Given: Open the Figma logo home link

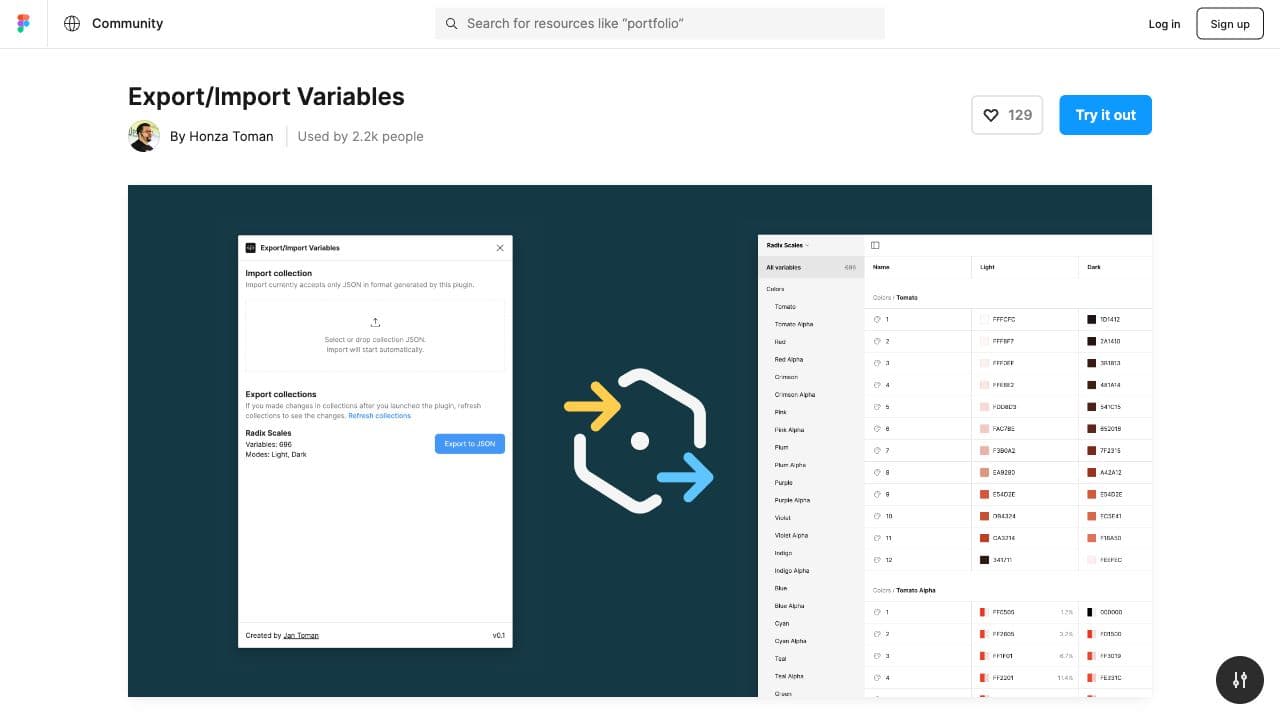Looking at the screenshot, I should coord(24,24).
